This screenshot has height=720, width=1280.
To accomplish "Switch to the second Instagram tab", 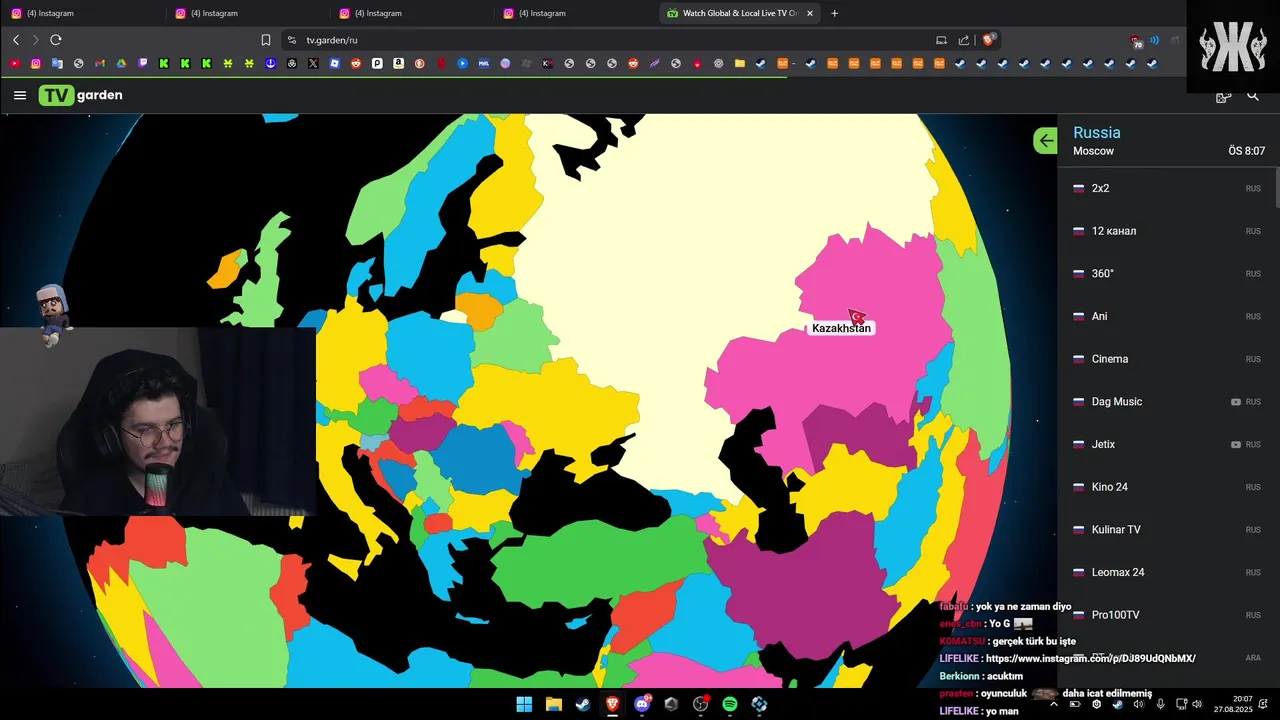I will point(246,13).
